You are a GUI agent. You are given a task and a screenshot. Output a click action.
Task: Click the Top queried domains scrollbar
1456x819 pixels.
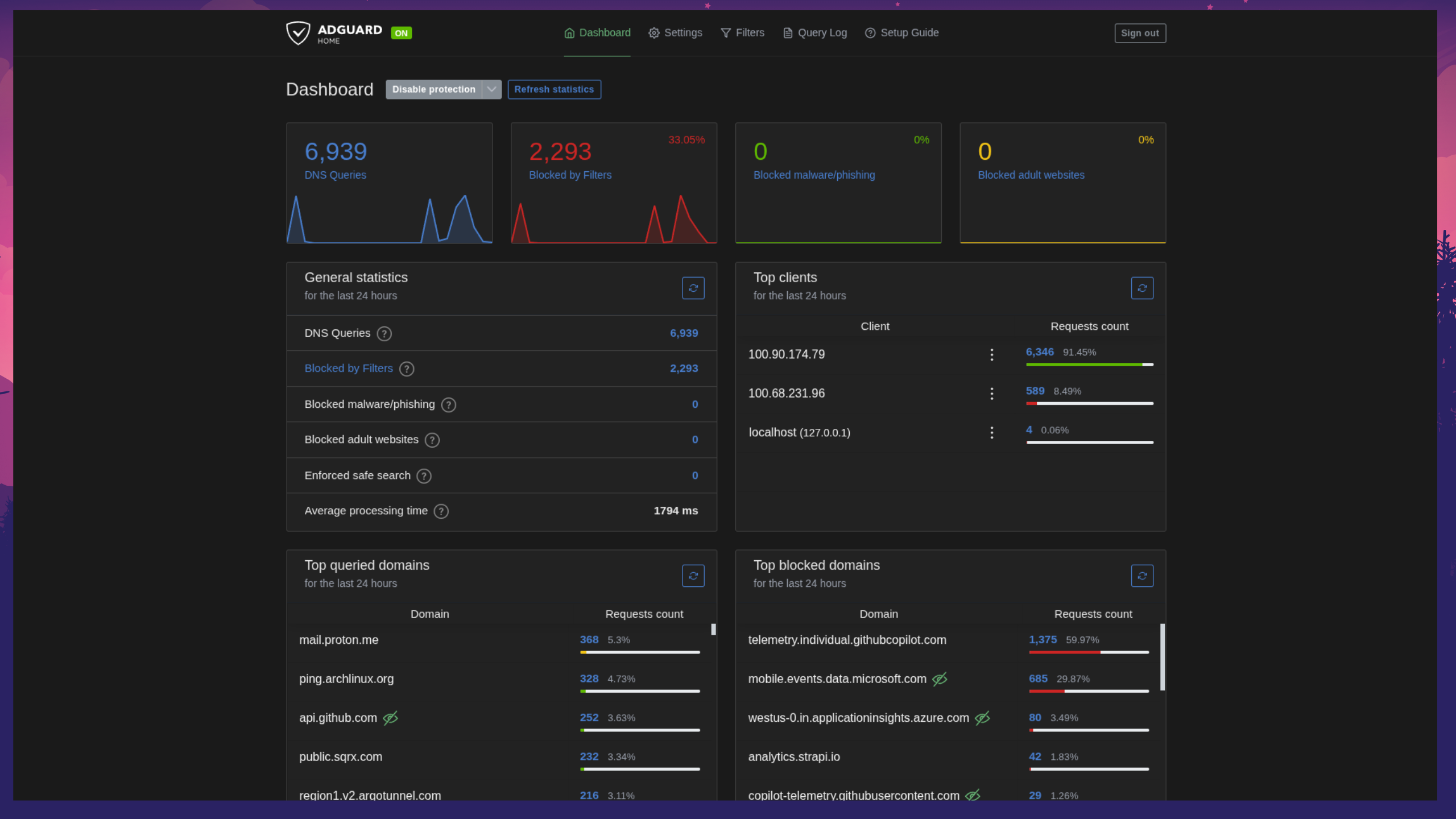point(713,630)
